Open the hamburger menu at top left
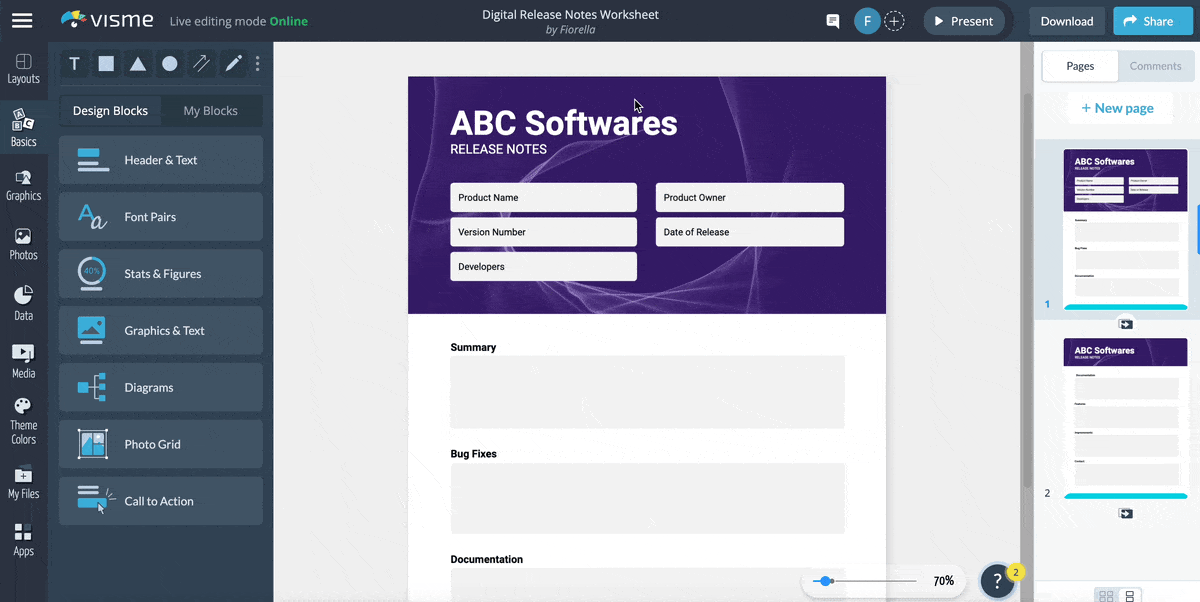This screenshot has height=602, width=1200. 22,20
